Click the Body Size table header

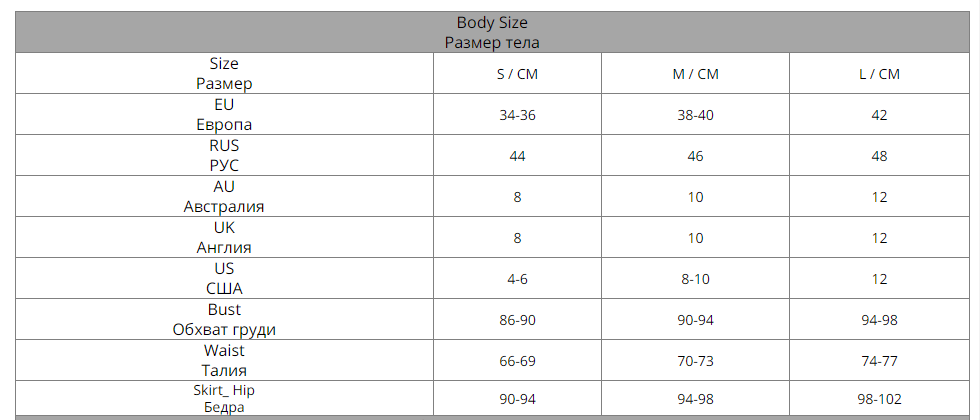coord(492,32)
